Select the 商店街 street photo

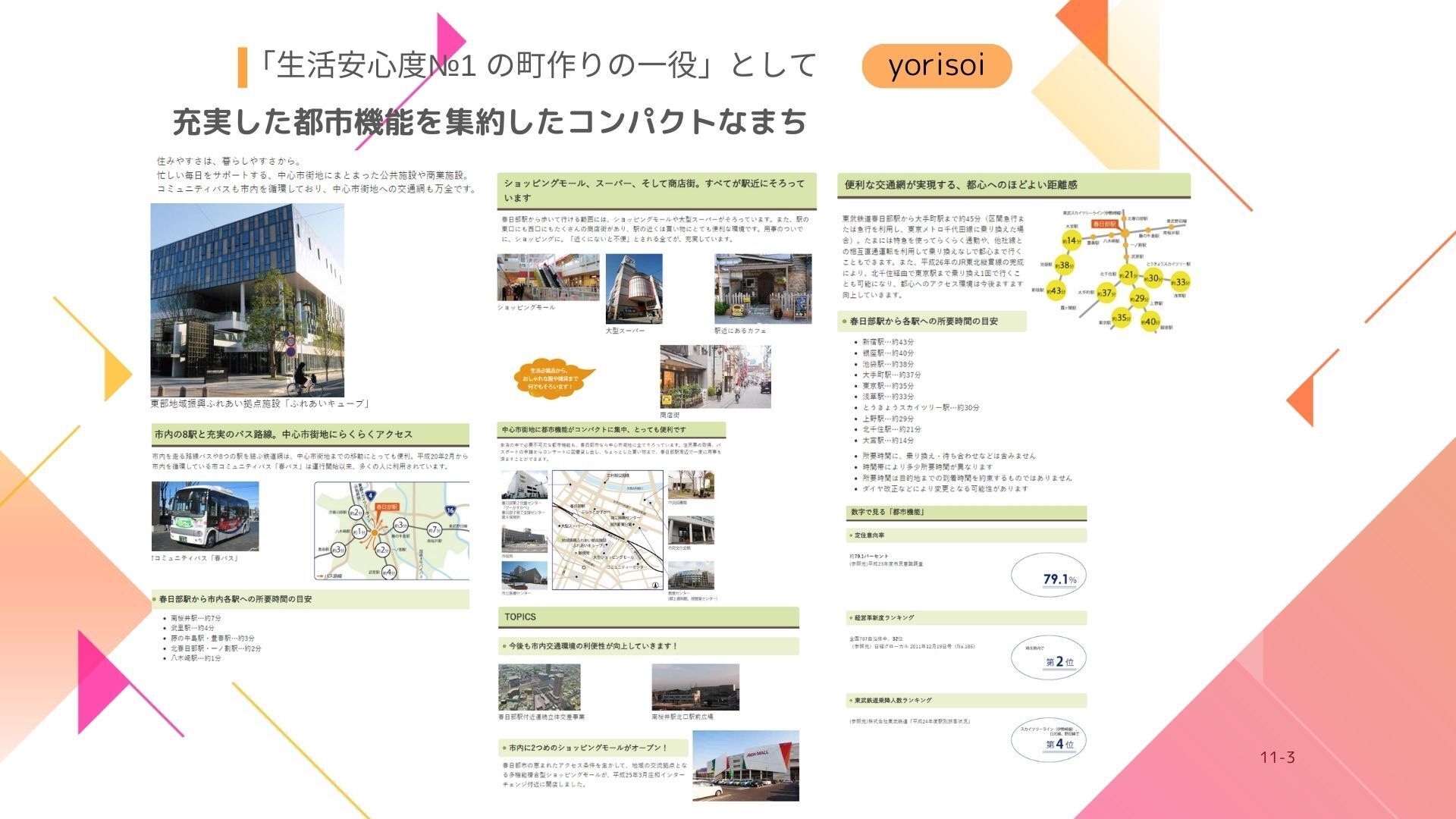714,377
